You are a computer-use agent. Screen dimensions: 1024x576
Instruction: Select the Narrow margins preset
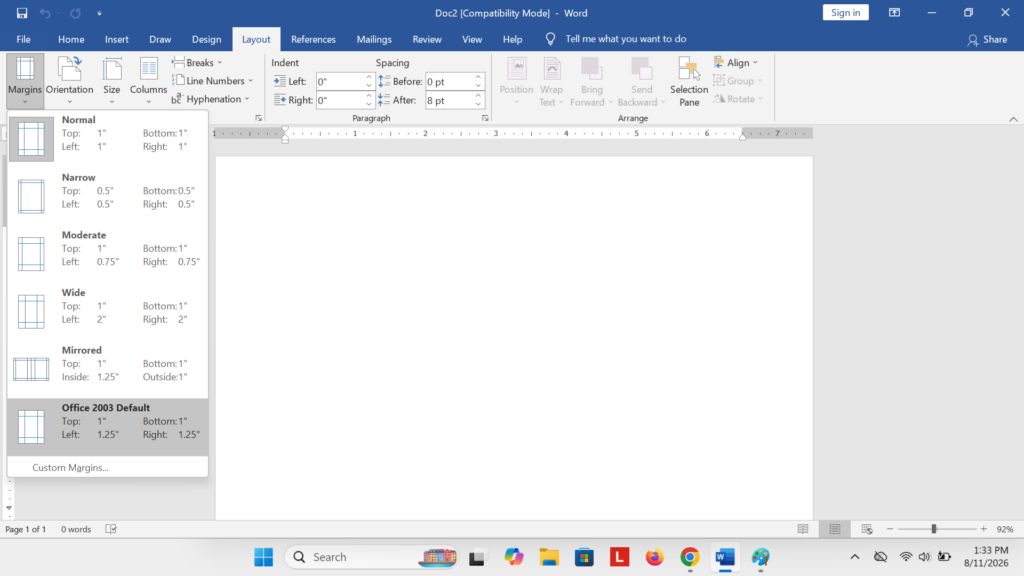coord(108,196)
